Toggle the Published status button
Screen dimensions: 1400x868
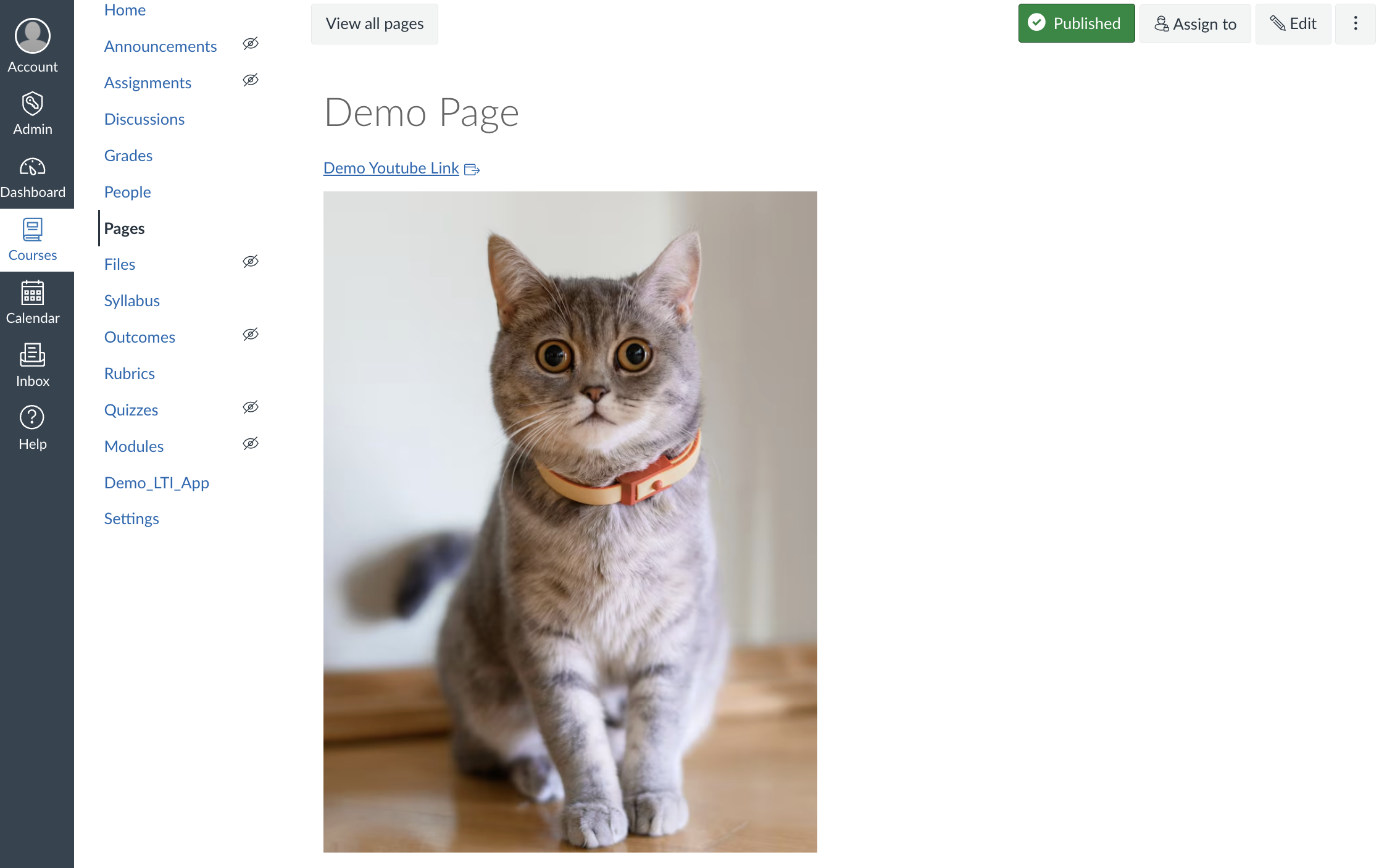coord(1077,23)
